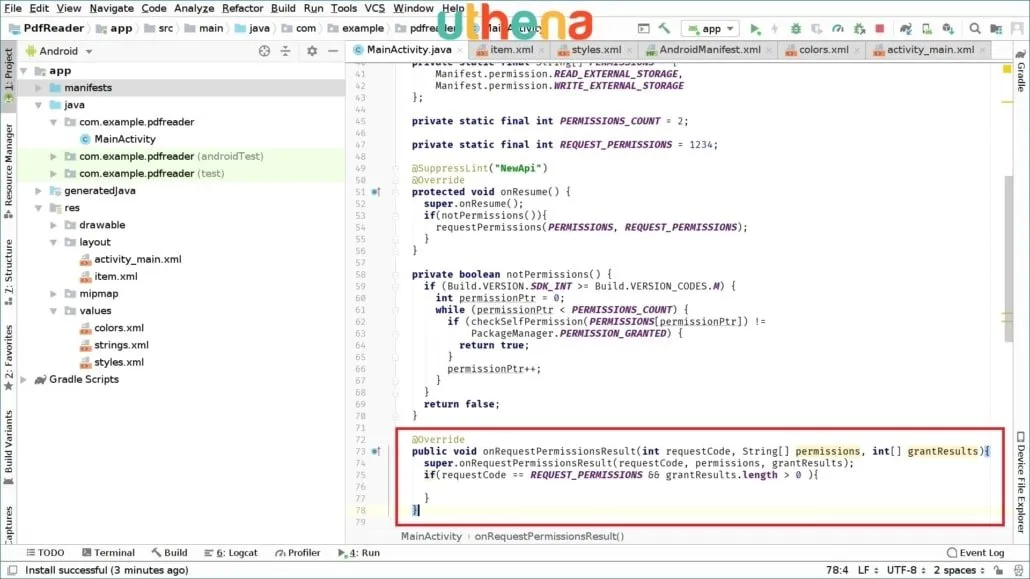
Task: Click the src breadcrumb in navigation bar
Action: tap(166, 28)
